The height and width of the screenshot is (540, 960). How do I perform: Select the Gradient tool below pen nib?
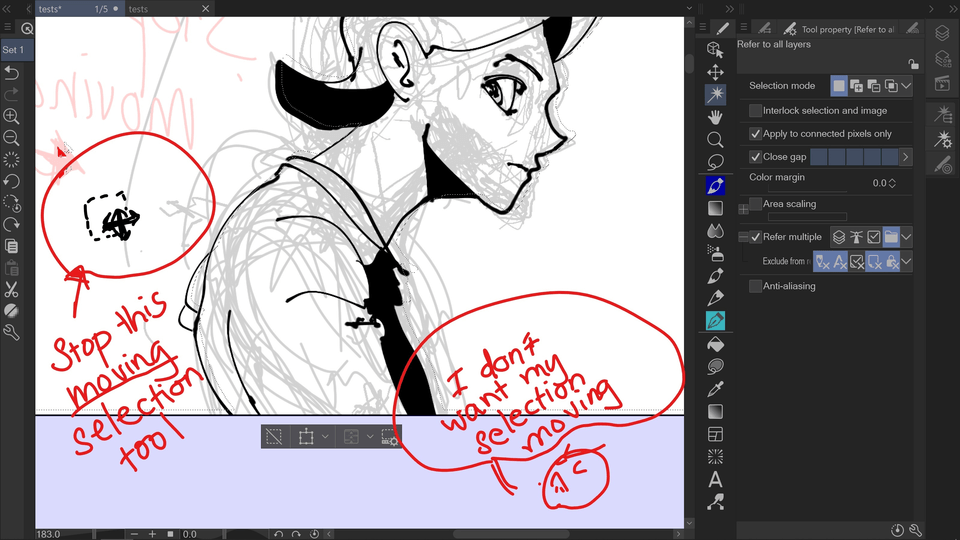tap(715, 208)
